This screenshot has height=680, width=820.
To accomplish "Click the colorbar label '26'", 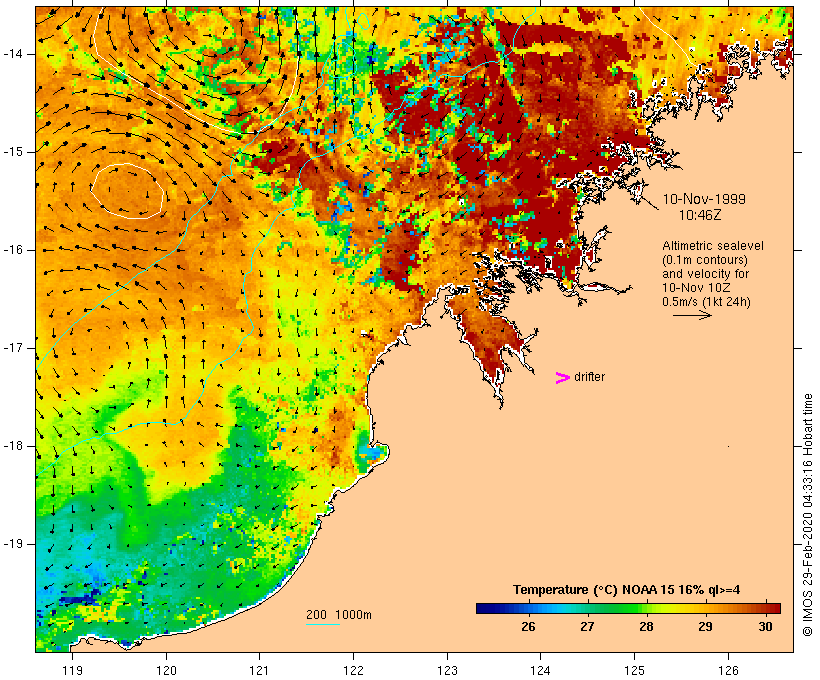I will click(x=528, y=626).
